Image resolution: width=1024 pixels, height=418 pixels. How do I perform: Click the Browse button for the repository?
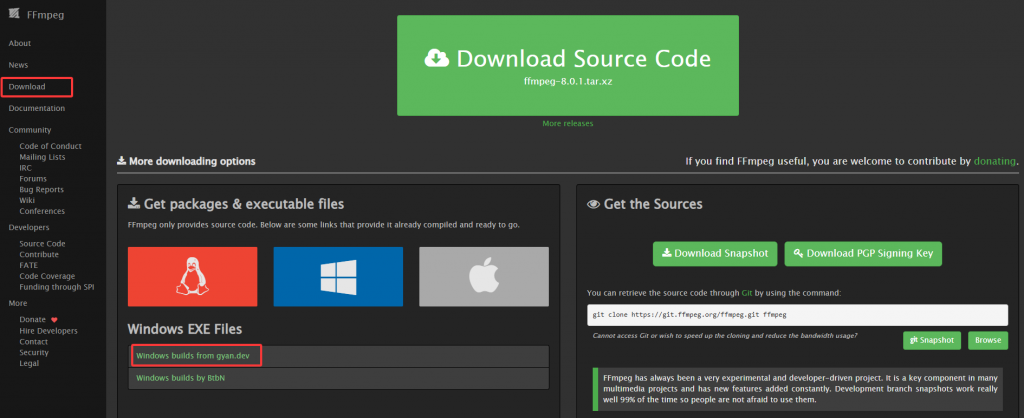click(x=988, y=340)
